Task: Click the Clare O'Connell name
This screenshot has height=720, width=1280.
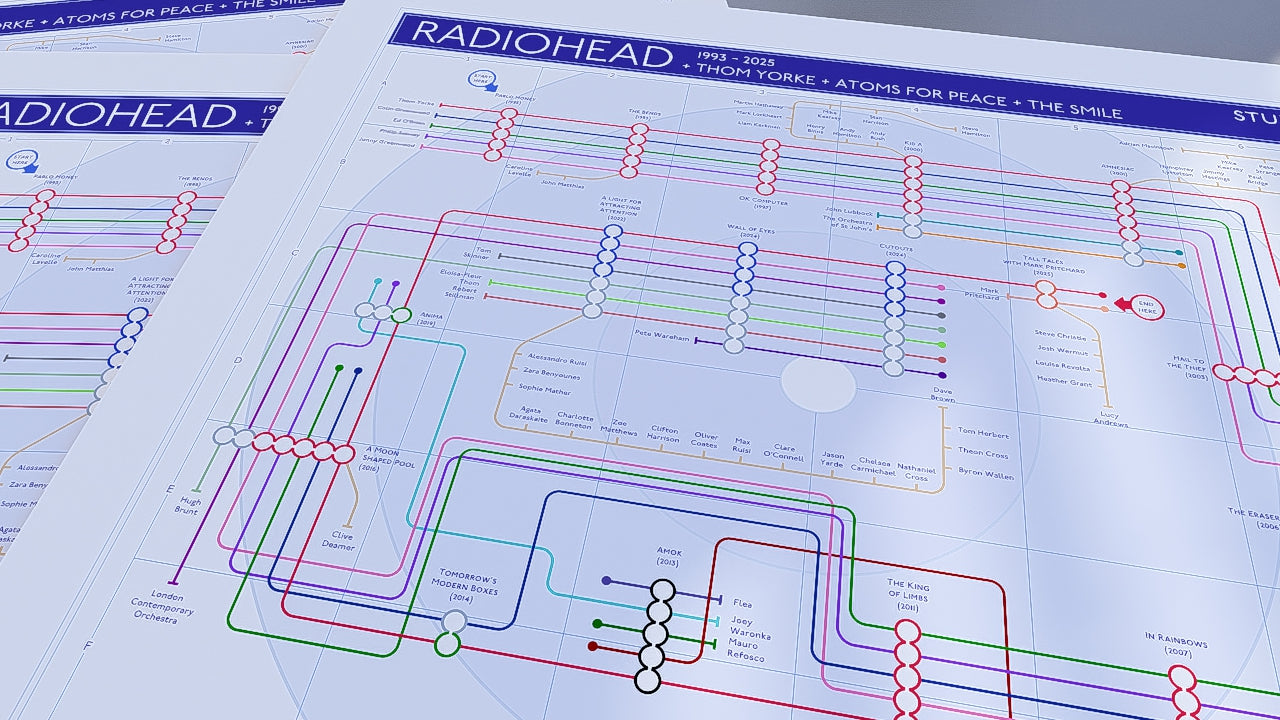Action: [783, 452]
